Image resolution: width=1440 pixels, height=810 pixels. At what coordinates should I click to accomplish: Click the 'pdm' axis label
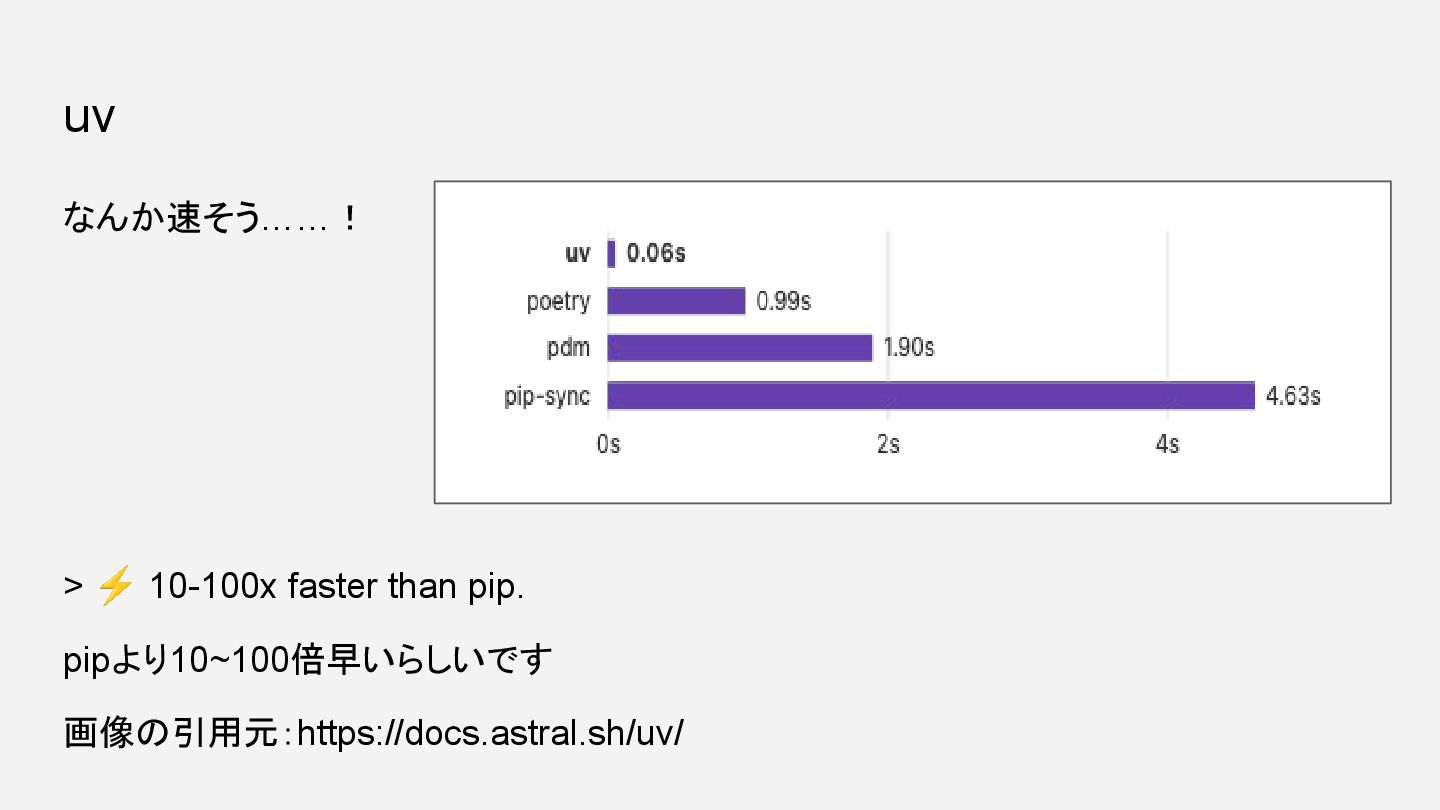click(569, 349)
